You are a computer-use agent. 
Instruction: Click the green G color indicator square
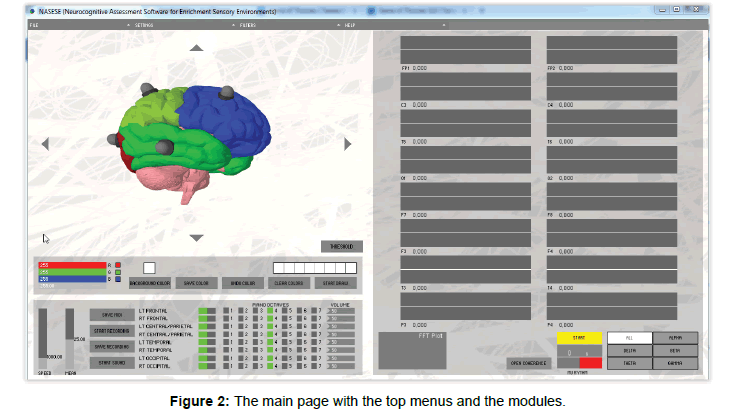[x=120, y=272]
